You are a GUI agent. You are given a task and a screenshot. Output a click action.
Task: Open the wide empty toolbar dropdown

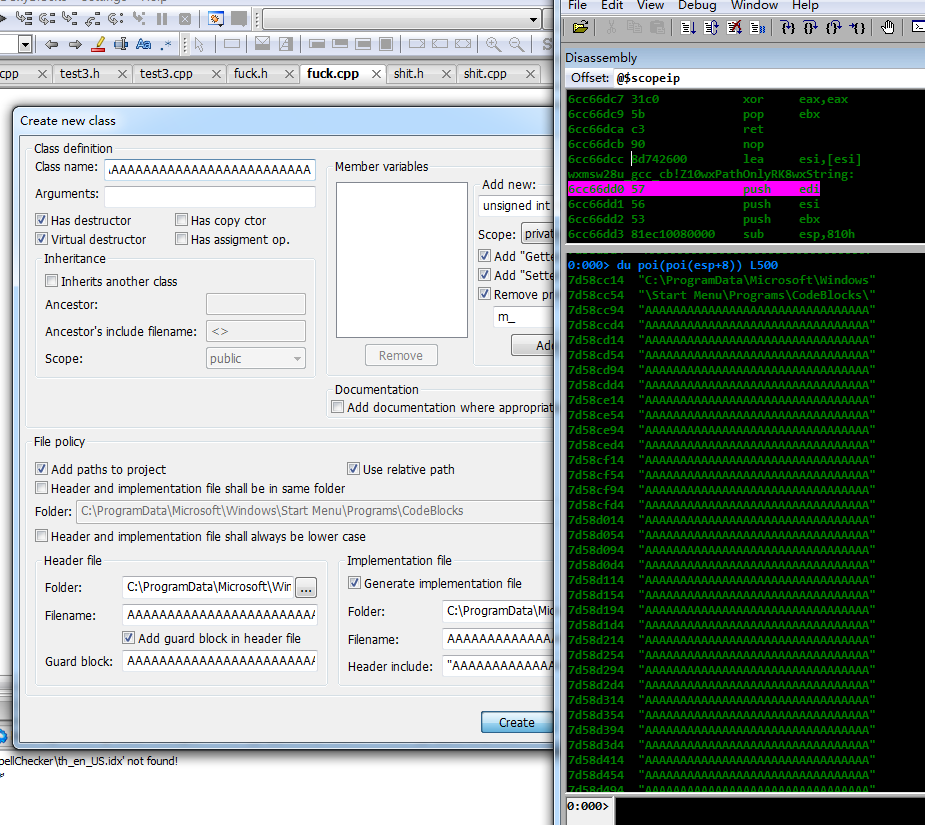pos(402,19)
